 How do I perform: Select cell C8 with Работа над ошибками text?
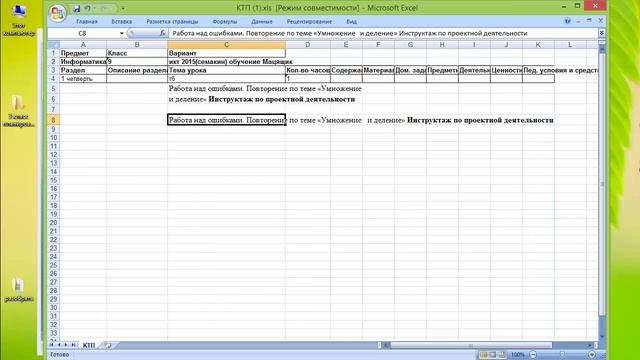pyautogui.click(x=227, y=120)
